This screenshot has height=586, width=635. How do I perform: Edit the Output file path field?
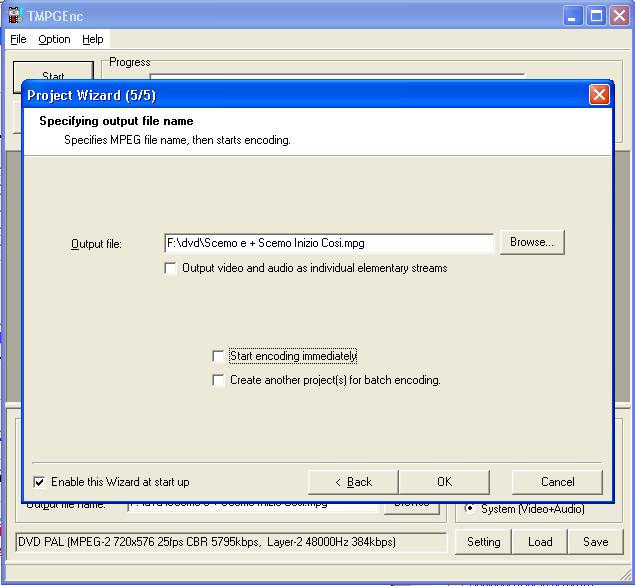click(329, 243)
